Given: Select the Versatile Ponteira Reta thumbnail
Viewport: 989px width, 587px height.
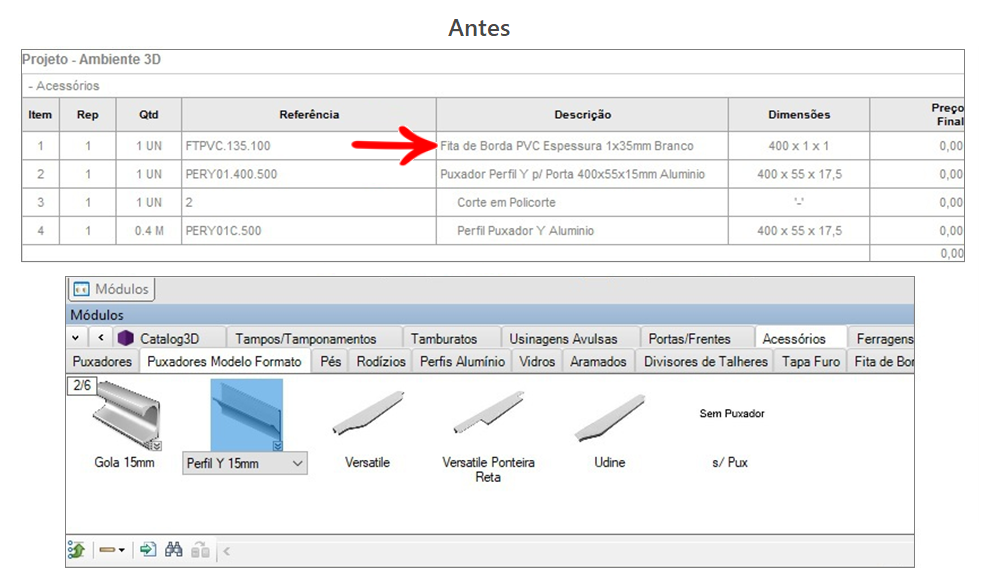Looking at the screenshot, I should [488, 414].
